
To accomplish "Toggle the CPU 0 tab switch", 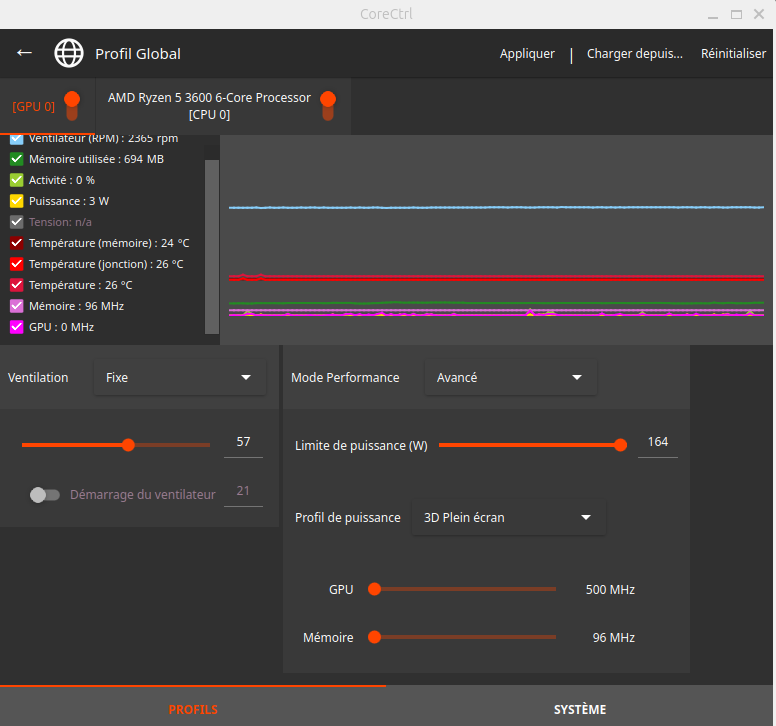I will 328,105.
